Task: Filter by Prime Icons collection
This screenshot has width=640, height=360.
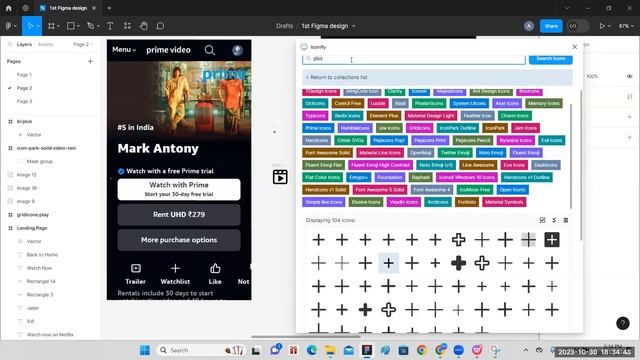Action: point(318,128)
